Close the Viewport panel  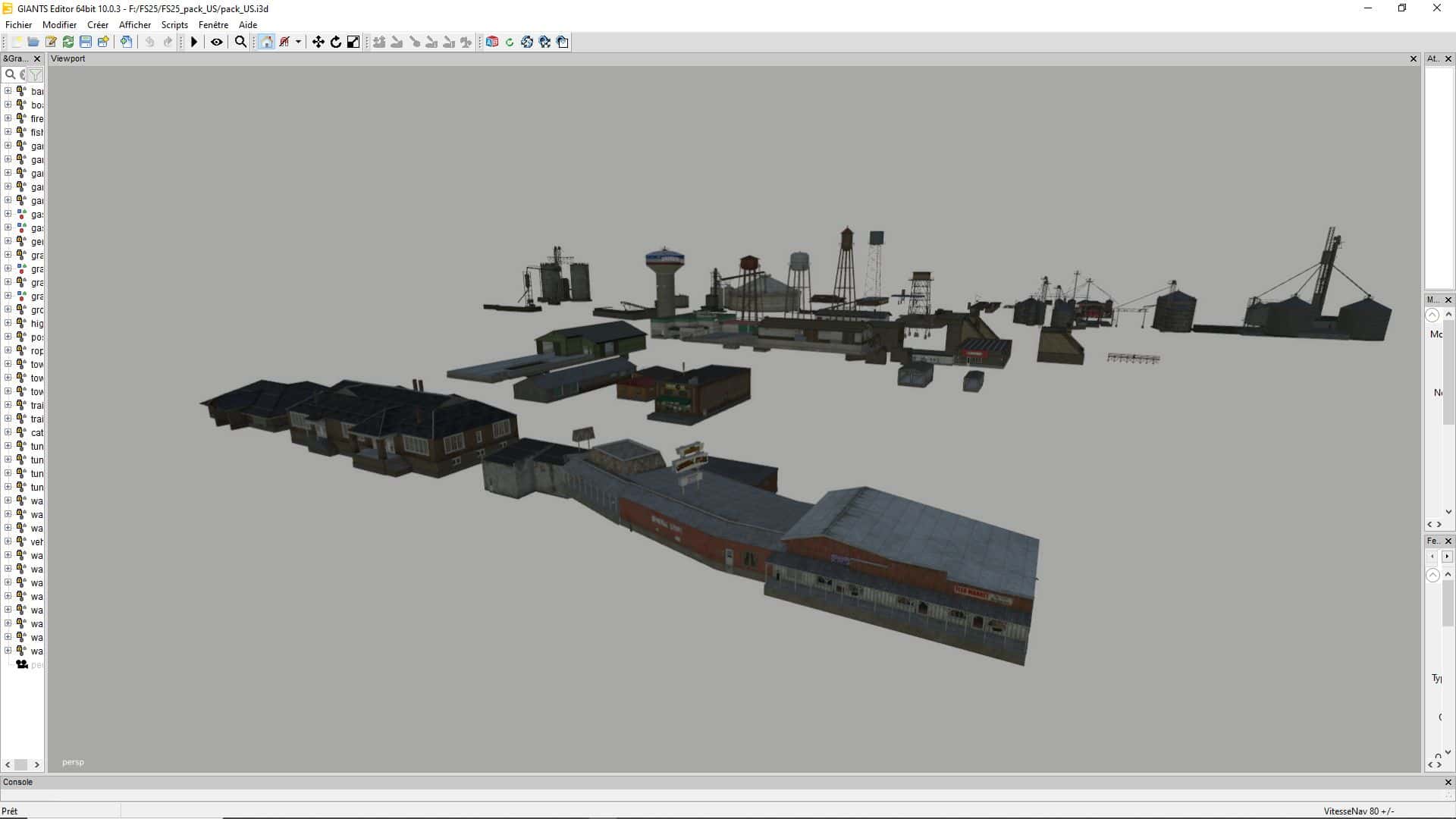(1413, 59)
